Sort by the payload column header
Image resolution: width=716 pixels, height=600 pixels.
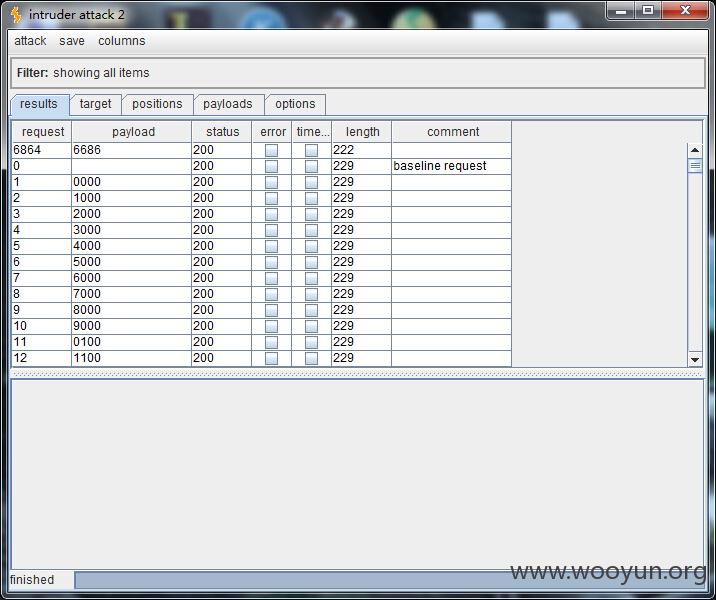pos(132,132)
